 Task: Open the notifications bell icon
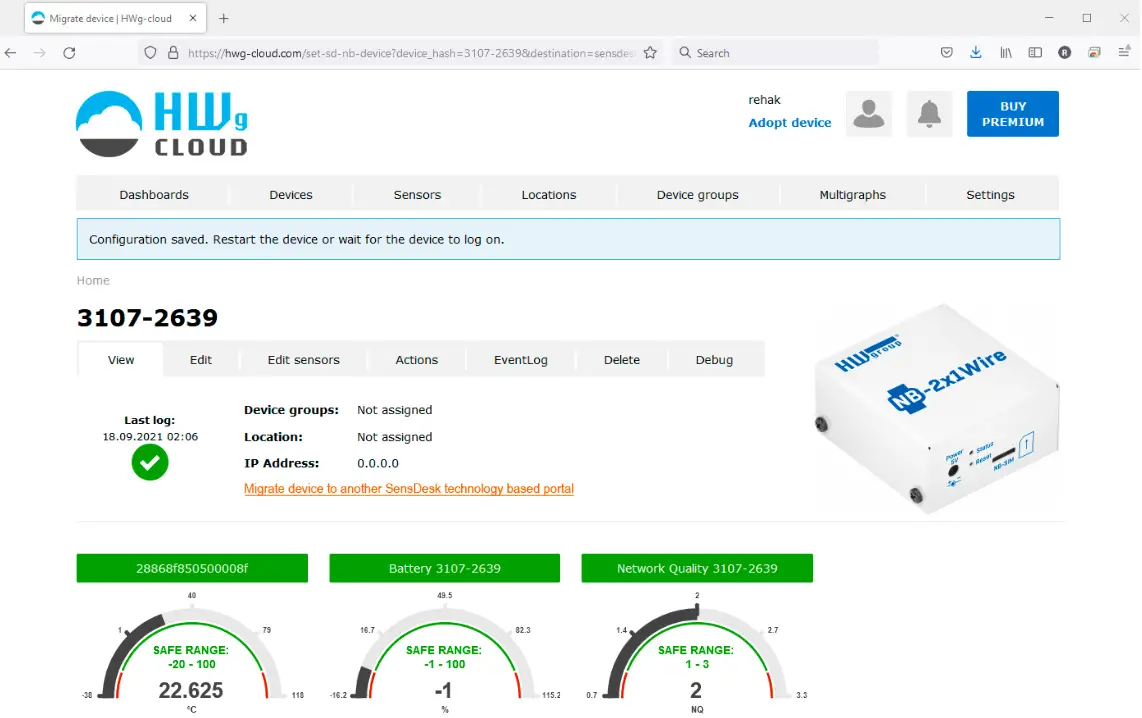[x=929, y=114]
